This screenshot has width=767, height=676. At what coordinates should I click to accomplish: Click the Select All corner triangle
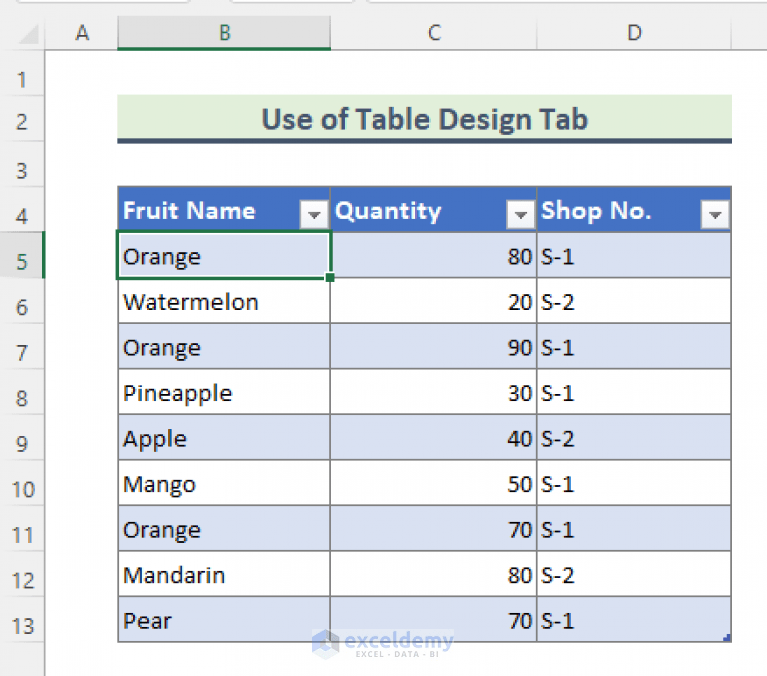[x=28, y=34]
